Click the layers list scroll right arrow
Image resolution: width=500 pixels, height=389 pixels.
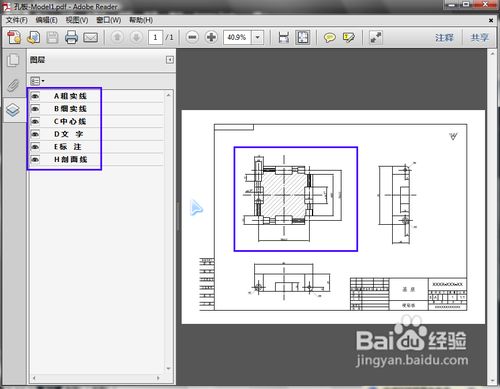(x=158, y=378)
